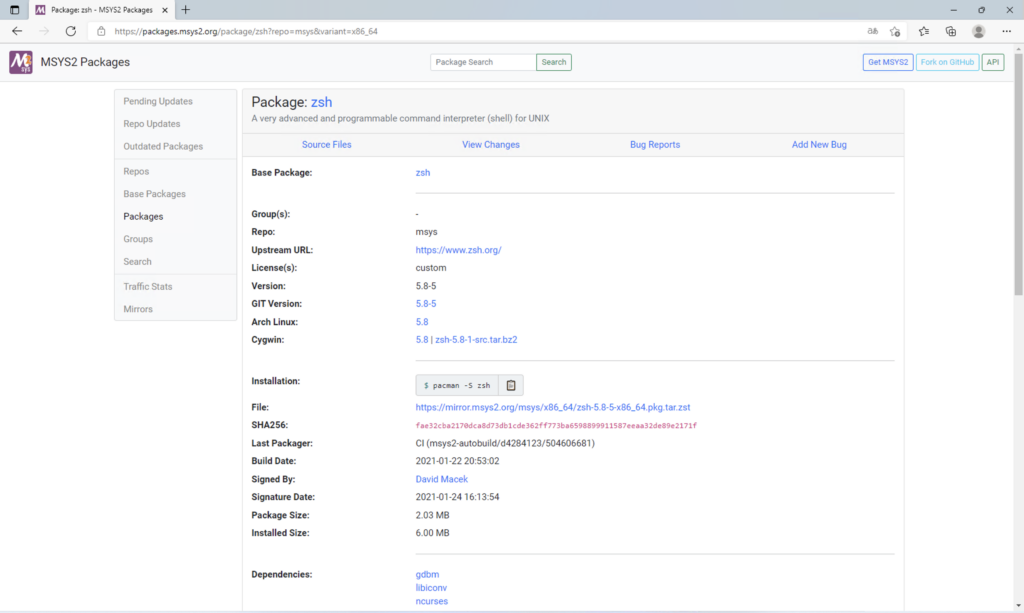Restore down the browser window
Viewport: 1024px width, 613px height.
click(982, 10)
